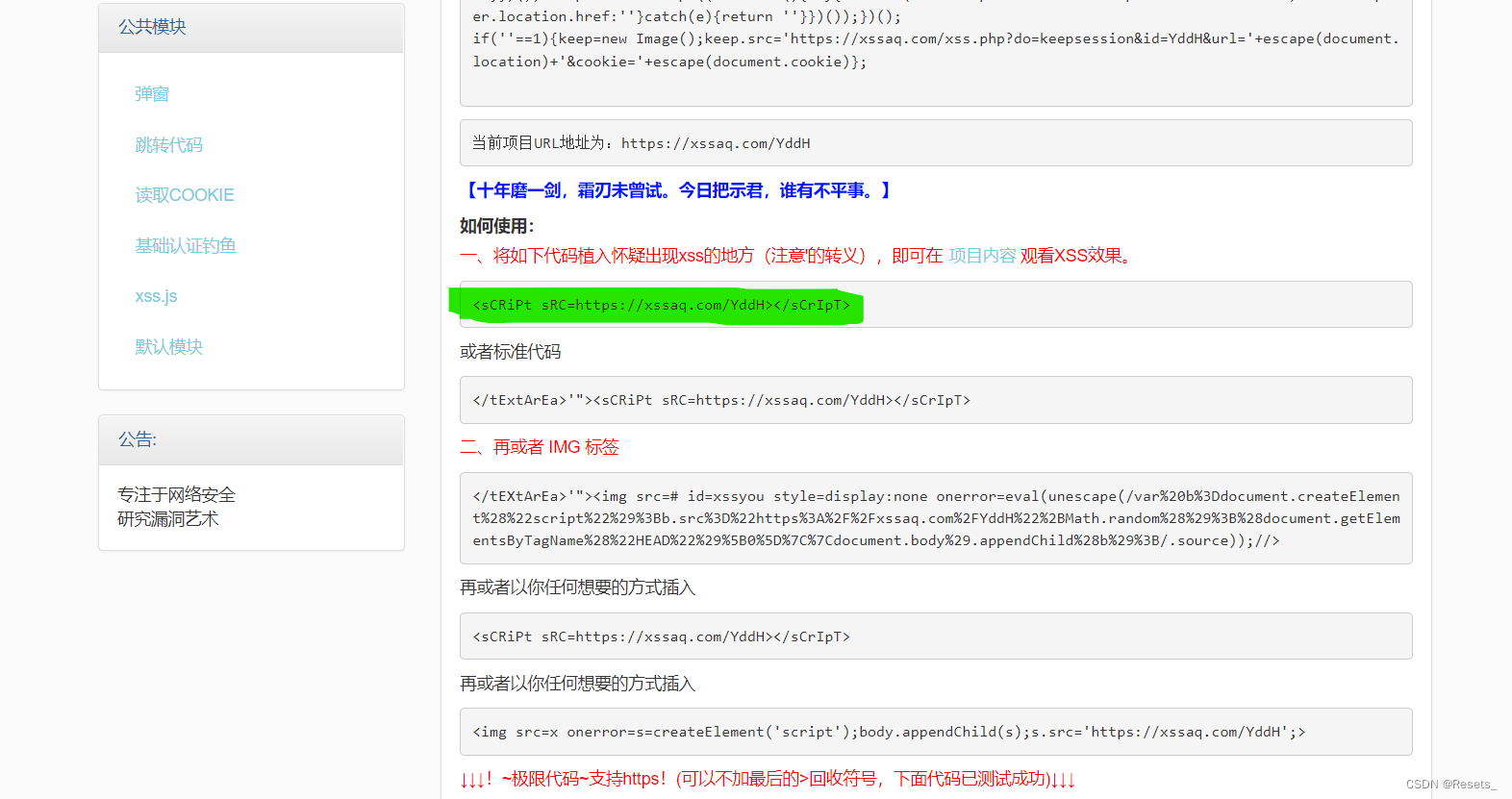The width and height of the screenshot is (1512, 799).
Task: Open the xss.js module link
Action: (x=156, y=296)
